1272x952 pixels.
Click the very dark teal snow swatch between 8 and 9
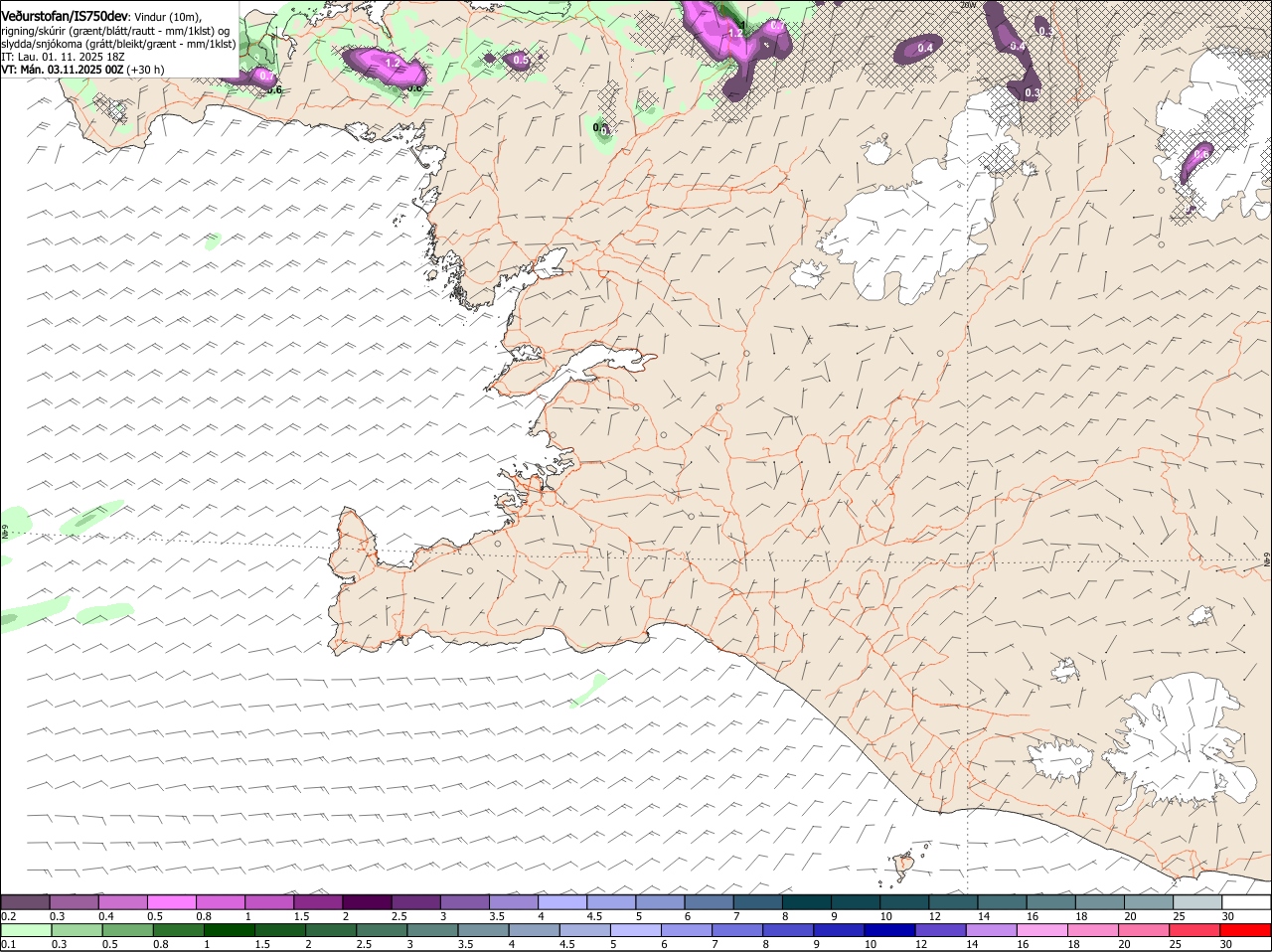tap(807, 902)
